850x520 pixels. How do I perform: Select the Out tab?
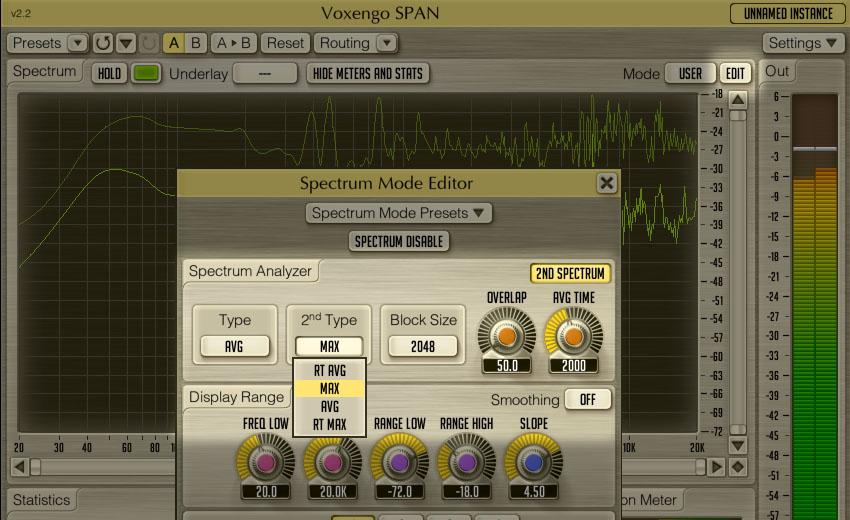pos(776,71)
